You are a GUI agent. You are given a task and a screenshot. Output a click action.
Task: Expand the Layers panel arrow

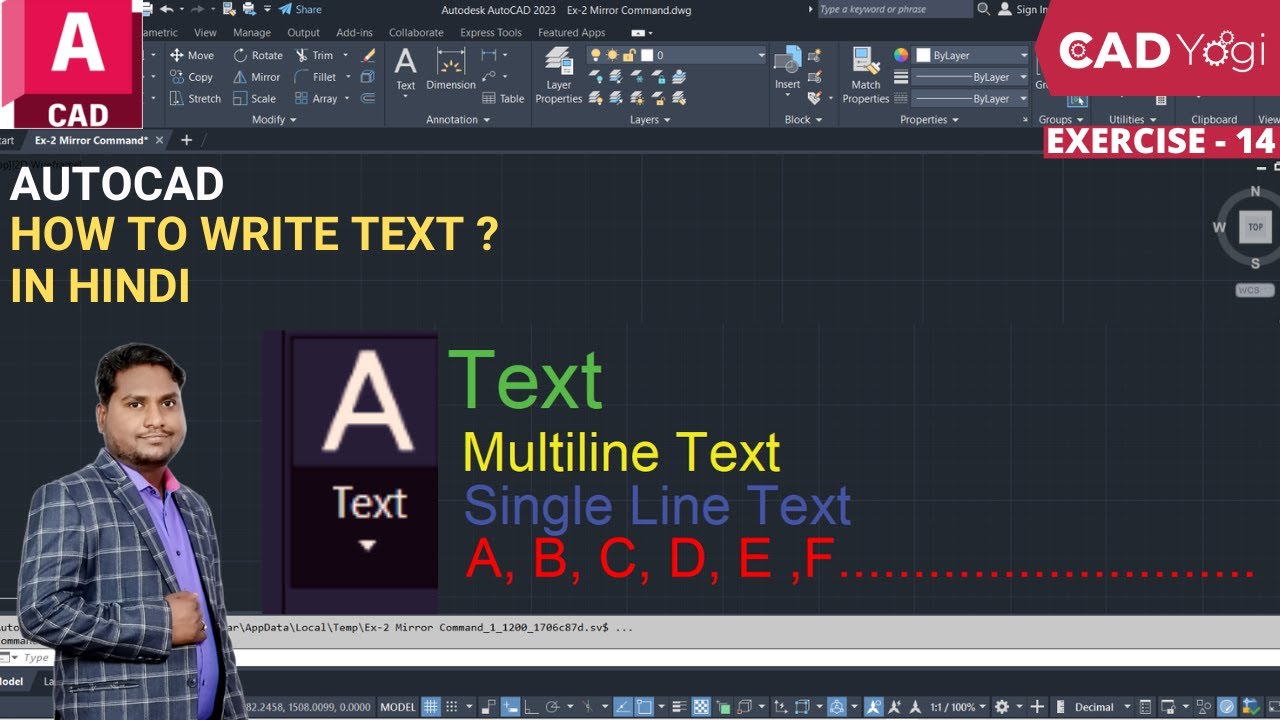pyautogui.click(x=667, y=120)
